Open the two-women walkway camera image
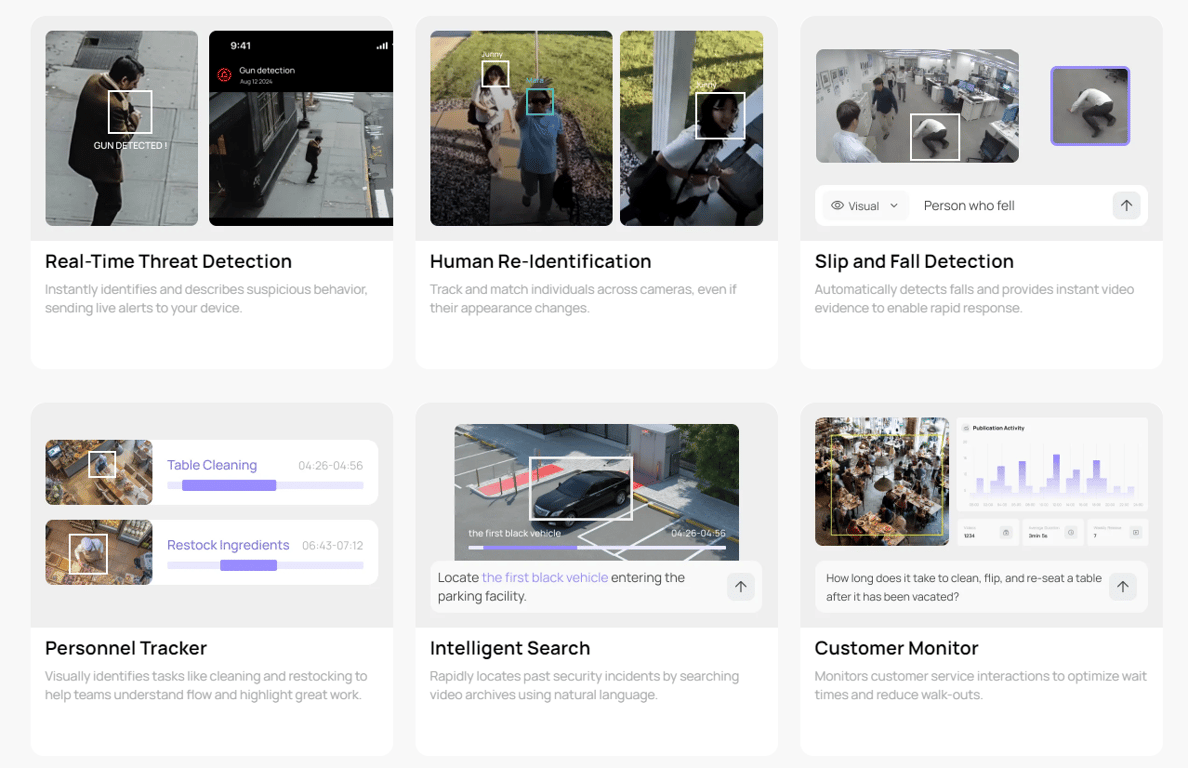 (x=521, y=128)
